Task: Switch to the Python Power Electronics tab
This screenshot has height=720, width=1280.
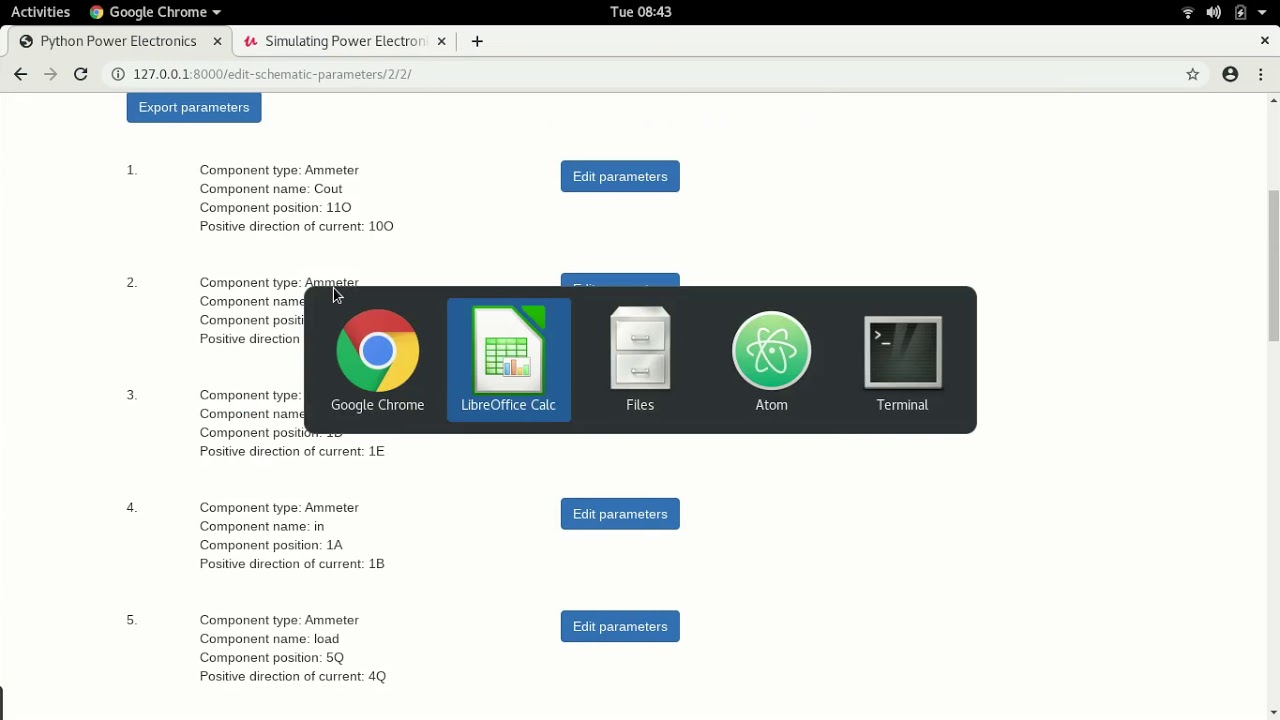Action: [118, 41]
